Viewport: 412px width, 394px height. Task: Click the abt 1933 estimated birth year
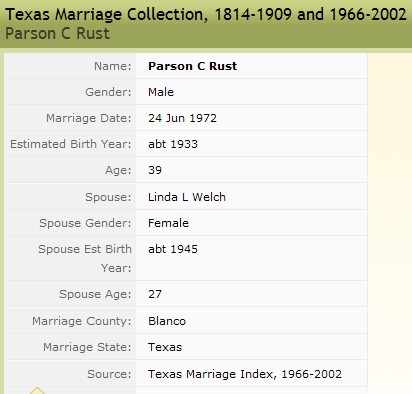[173, 144]
